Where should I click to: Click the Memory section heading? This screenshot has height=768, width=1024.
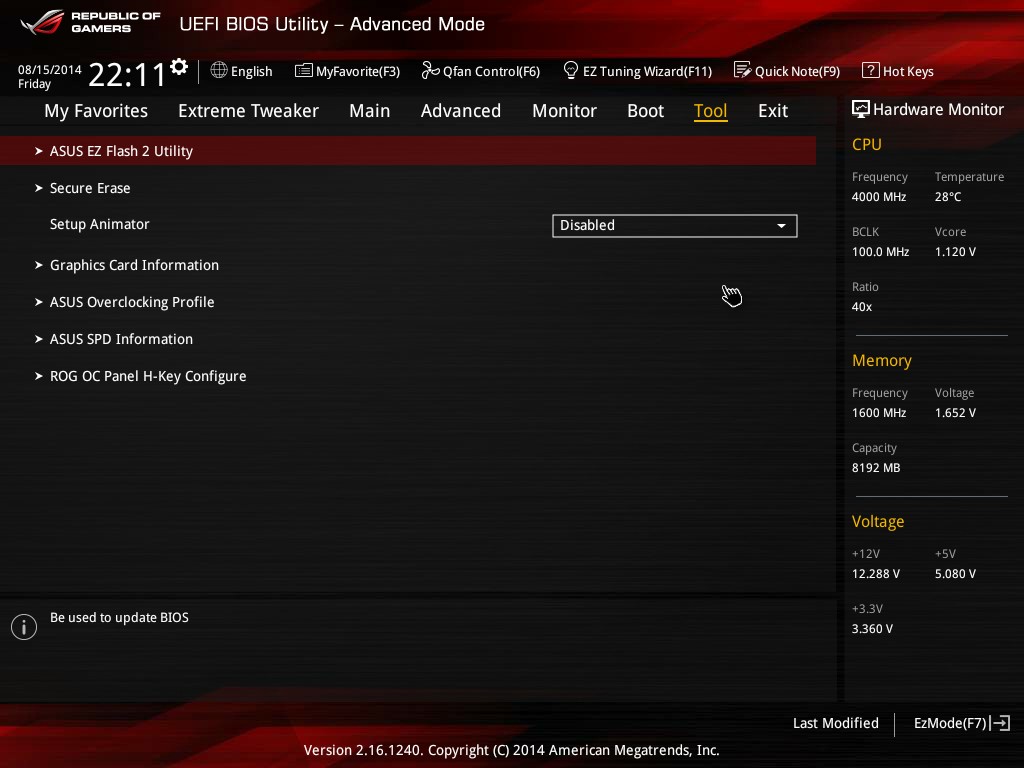(882, 360)
